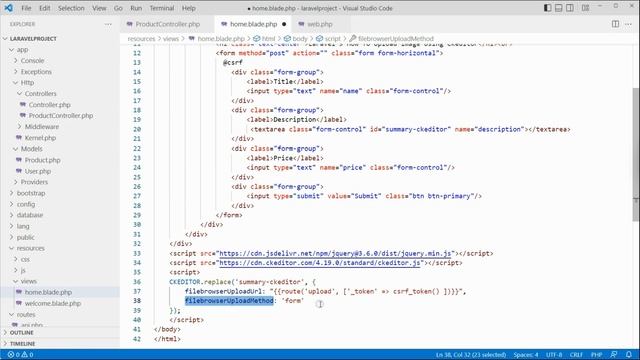This screenshot has height=360, width=640.
Task: Collapse the LARAVELPROJECT root folder
Action: (33, 38)
